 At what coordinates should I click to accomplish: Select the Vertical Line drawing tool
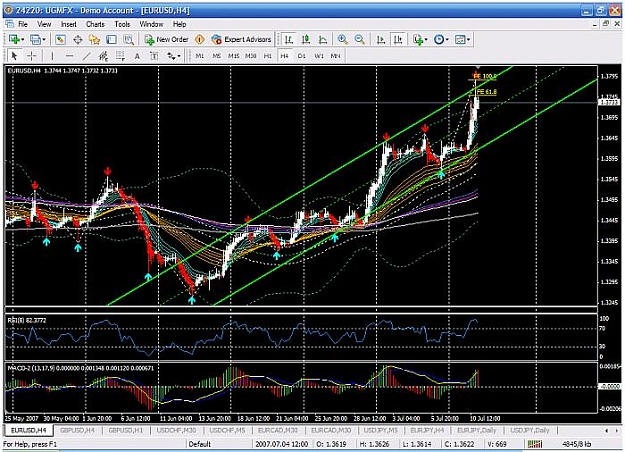point(52,56)
